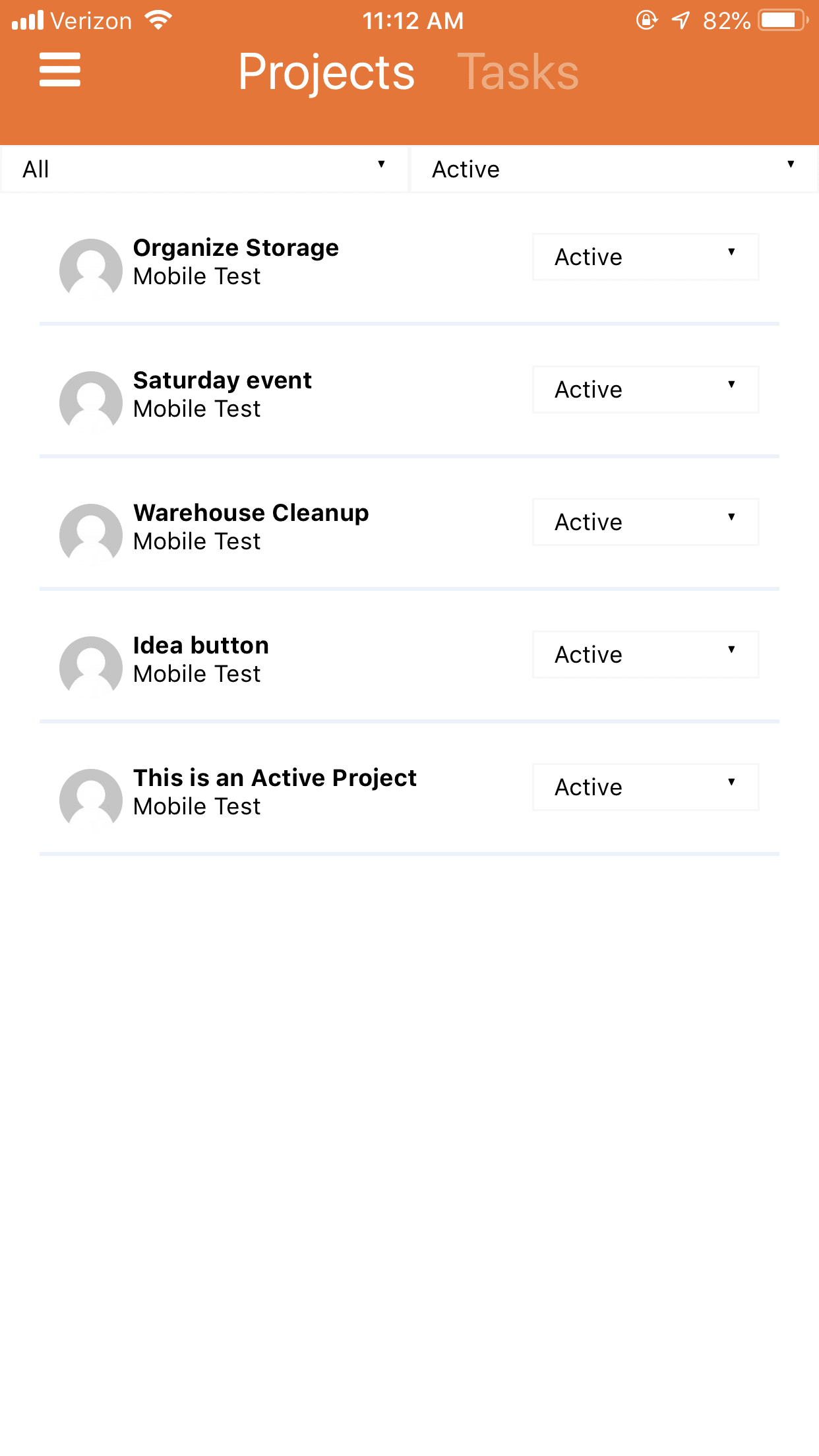The width and height of the screenshot is (819, 1456).
Task: Change Organize Storage status dropdown
Action: pyautogui.click(x=646, y=257)
